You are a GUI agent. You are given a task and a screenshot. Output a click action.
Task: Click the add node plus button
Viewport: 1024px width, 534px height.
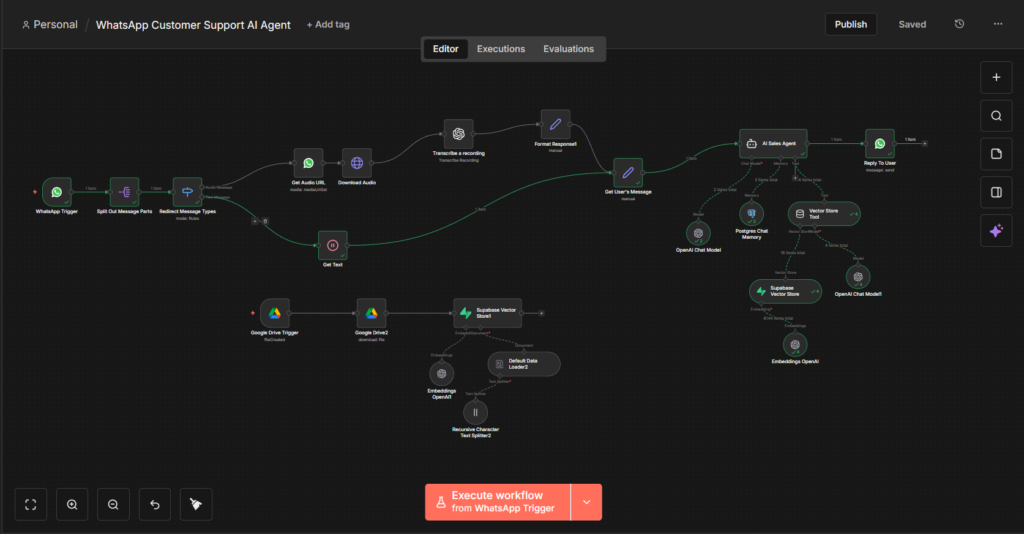pos(996,77)
